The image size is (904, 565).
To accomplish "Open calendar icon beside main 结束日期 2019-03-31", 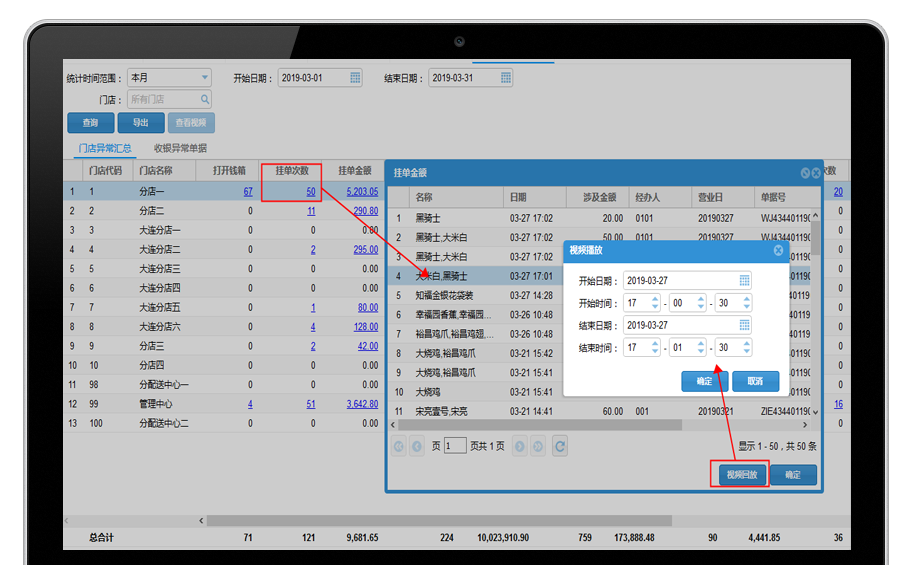I will click(x=506, y=77).
